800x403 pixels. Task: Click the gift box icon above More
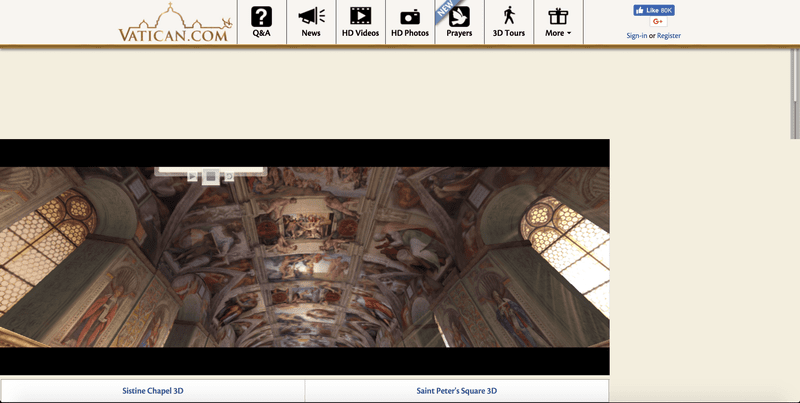click(x=558, y=16)
